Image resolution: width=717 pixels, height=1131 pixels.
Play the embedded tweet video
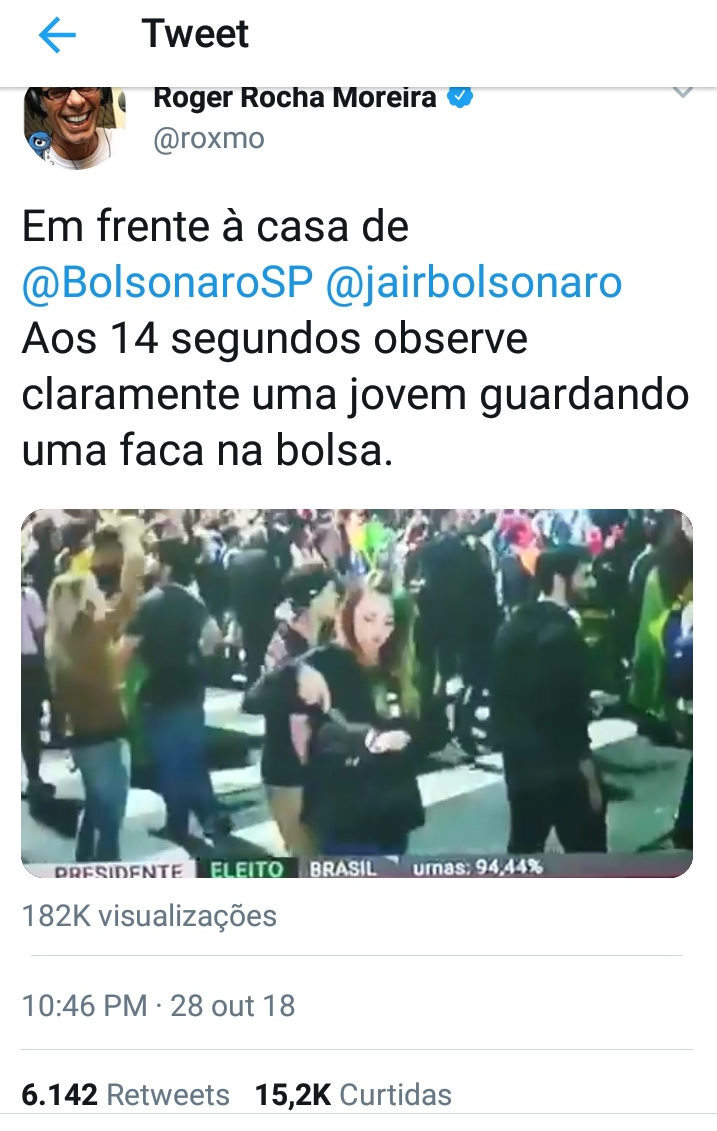coord(357,693)
